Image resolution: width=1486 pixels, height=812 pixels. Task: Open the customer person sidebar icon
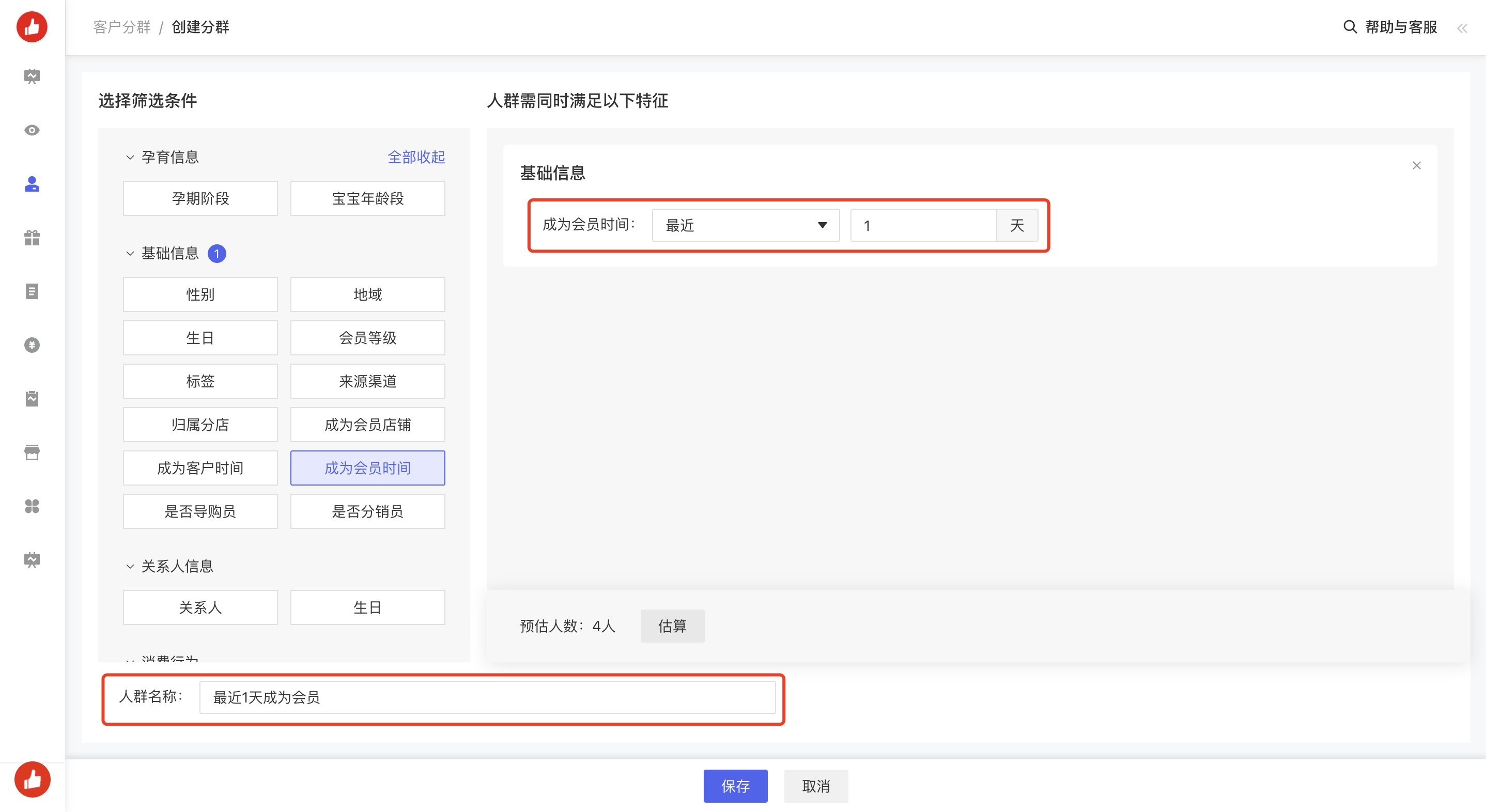[x=32, y=184]
